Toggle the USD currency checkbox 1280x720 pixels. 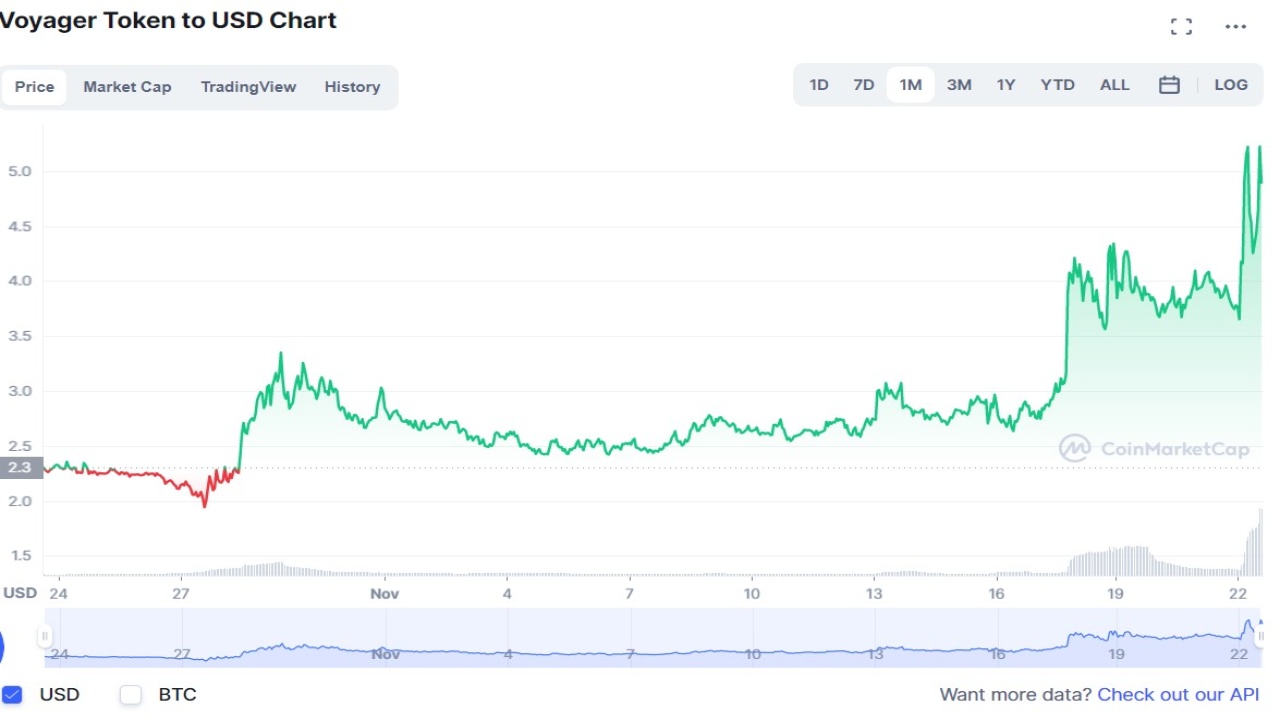coord(12,694)
